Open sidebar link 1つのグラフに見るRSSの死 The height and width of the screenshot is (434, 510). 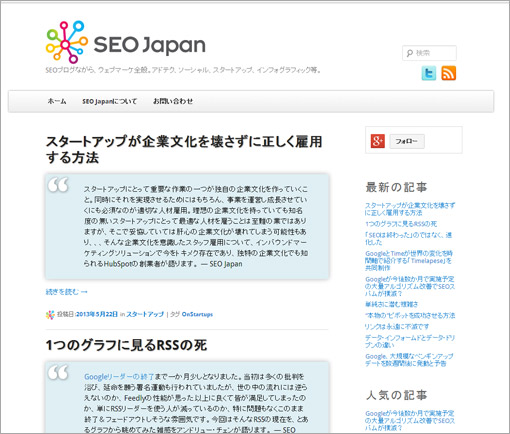point(401,224)
